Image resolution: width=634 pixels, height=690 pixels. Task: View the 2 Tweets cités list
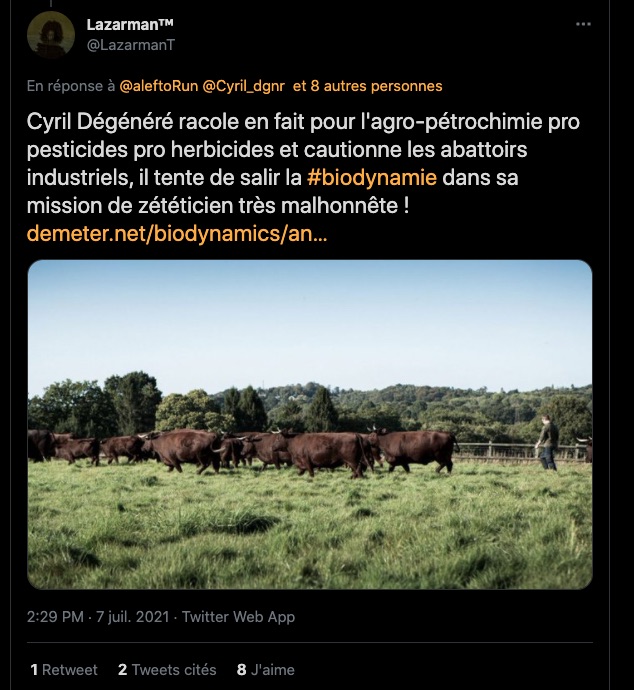tap(167, 670)
